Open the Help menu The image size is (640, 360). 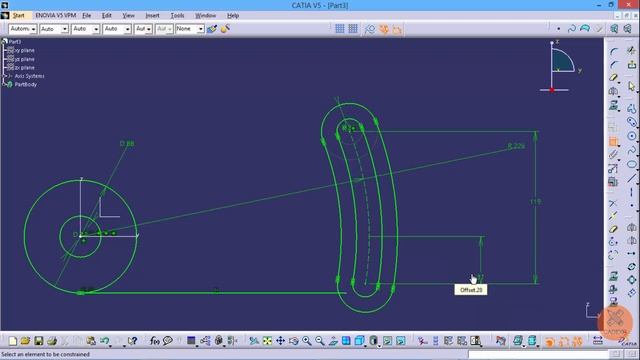point(233,16)
